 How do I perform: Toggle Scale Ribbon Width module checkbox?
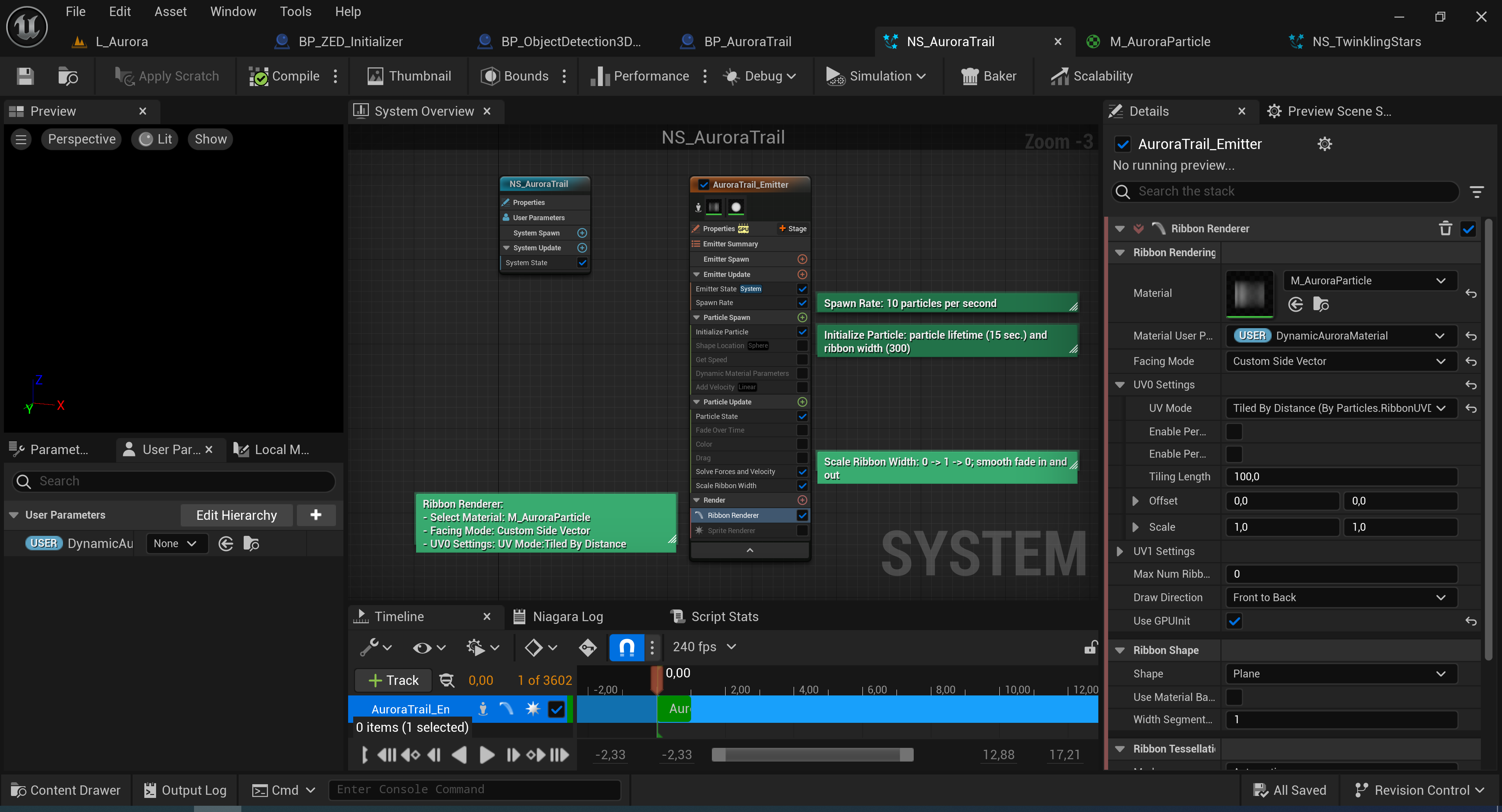(802, 485)
